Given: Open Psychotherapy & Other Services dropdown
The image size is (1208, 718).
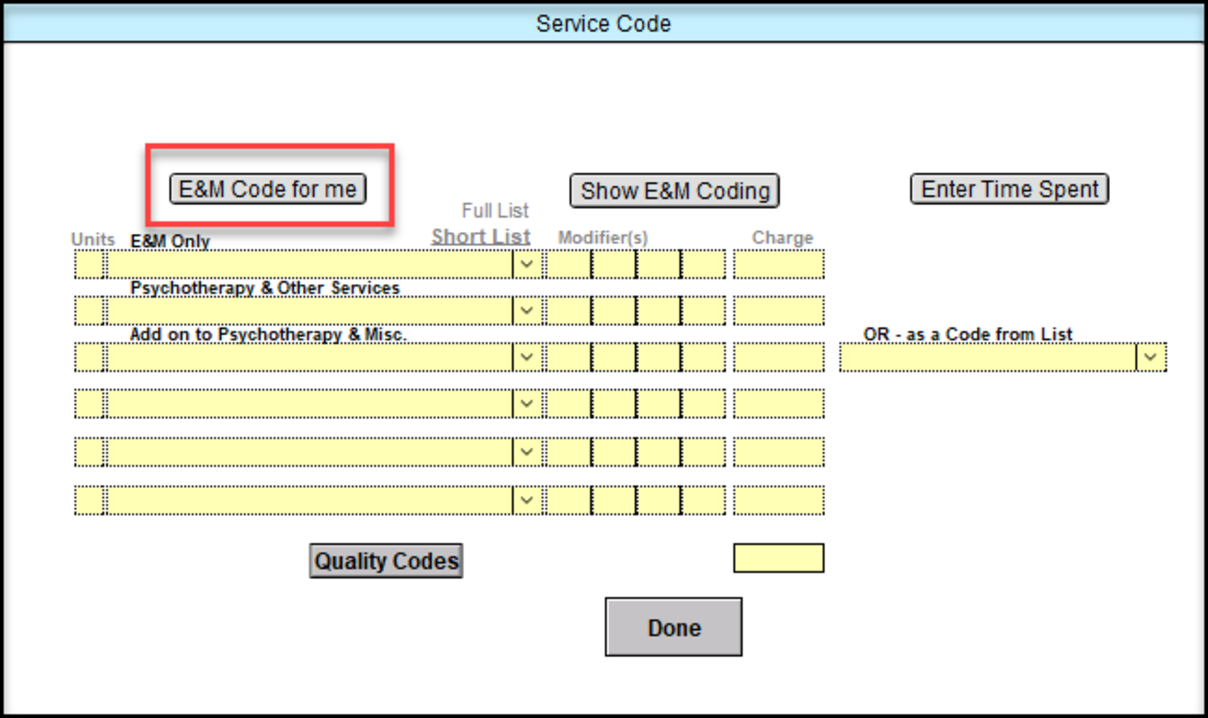Looking at the screenshot, I should 527,311.
